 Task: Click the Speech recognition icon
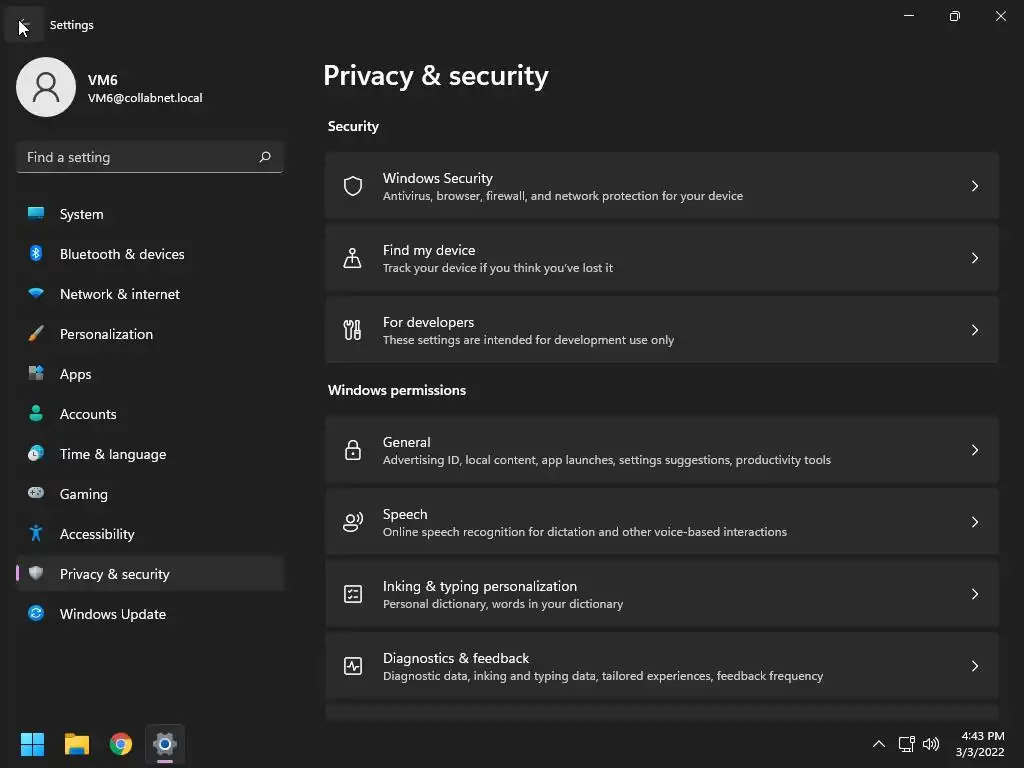pyautogui.click(x=353, y=522)
